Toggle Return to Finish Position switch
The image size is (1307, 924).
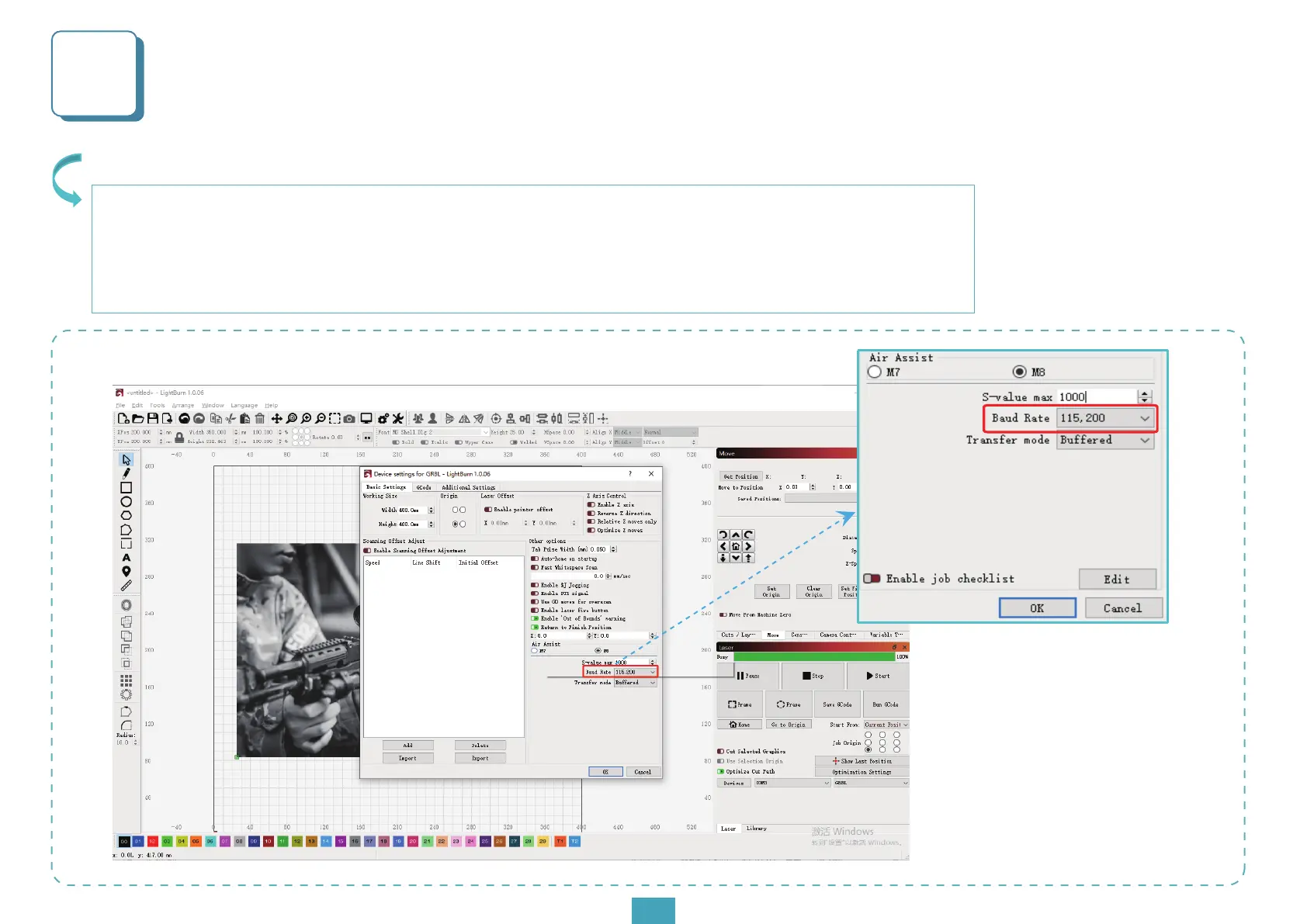click(x=535, y=627)
